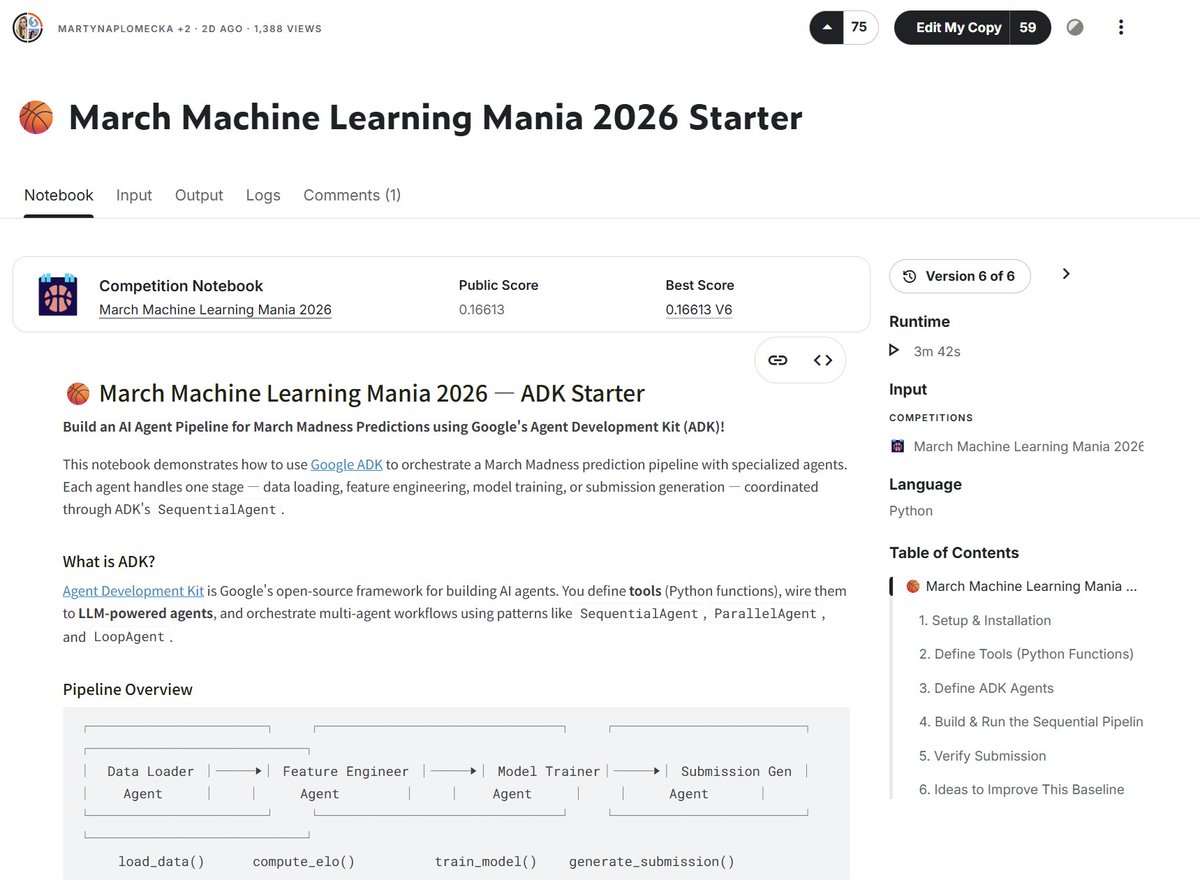Go to 3. Define ADK Agents section
Viewport: 1200px width, 887px height.
tap(986, 688)
